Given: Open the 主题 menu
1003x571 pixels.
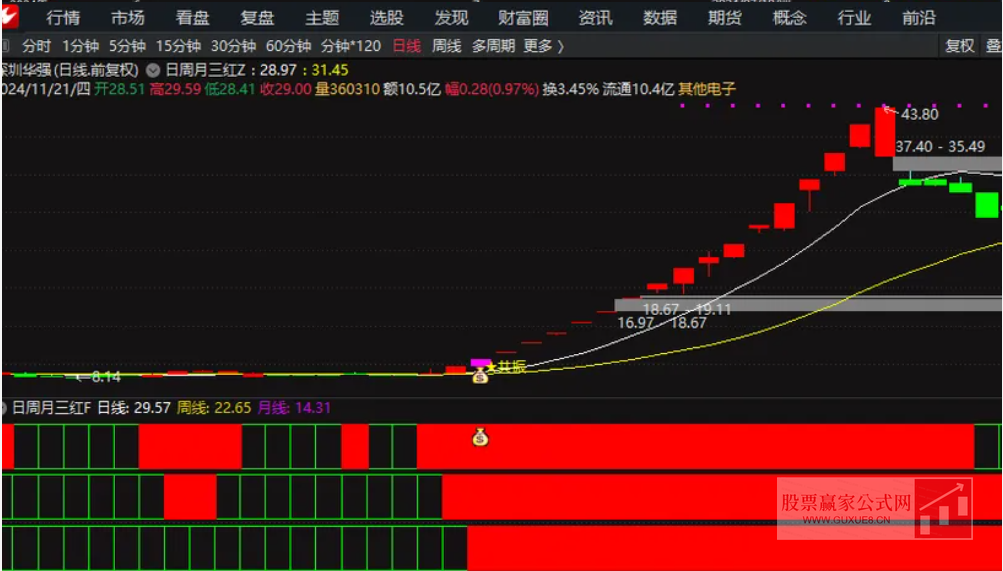Looking at the screenshot, I should click(322, 18).
